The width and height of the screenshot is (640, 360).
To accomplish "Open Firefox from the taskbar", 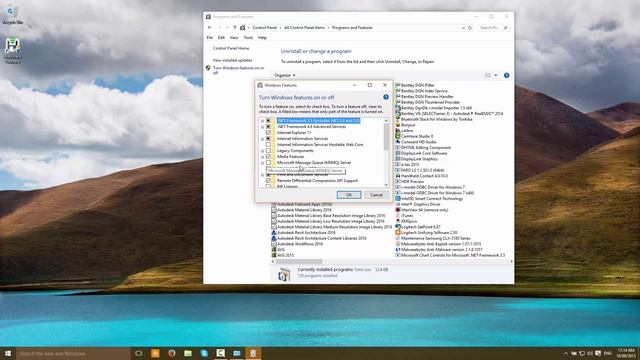I will click(x=171, y=353).
